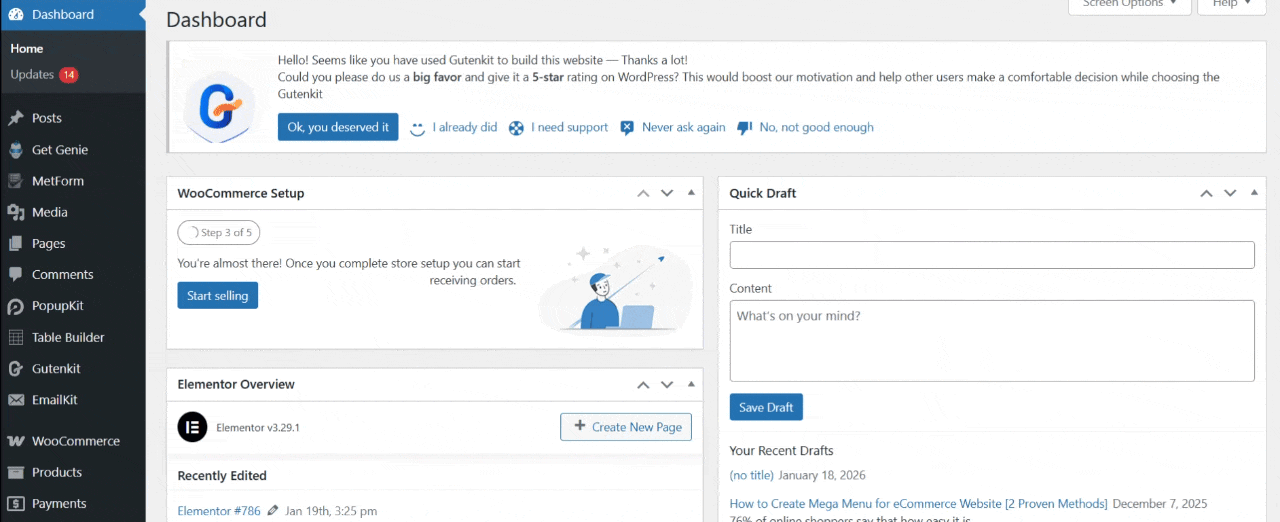Screen dimensions: 1280x522
Task: Open How to Create Mega Menu draft
Action: (x=919, y=504)
